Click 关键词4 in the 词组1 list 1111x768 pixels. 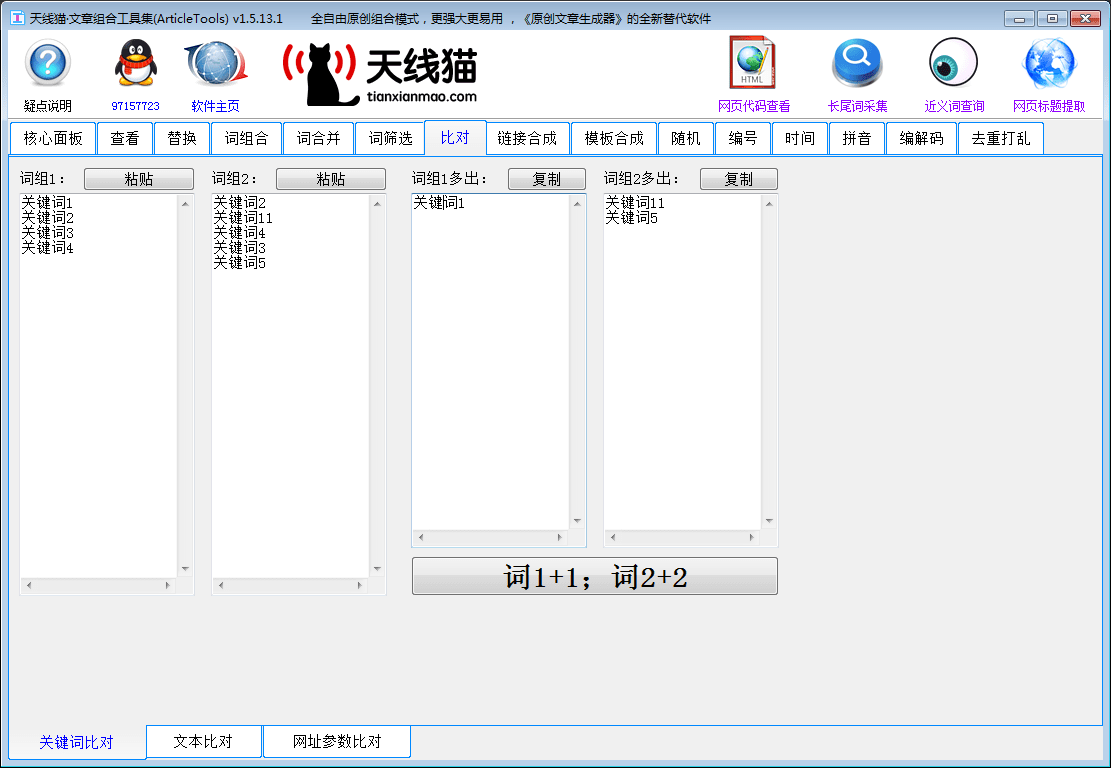47,248
